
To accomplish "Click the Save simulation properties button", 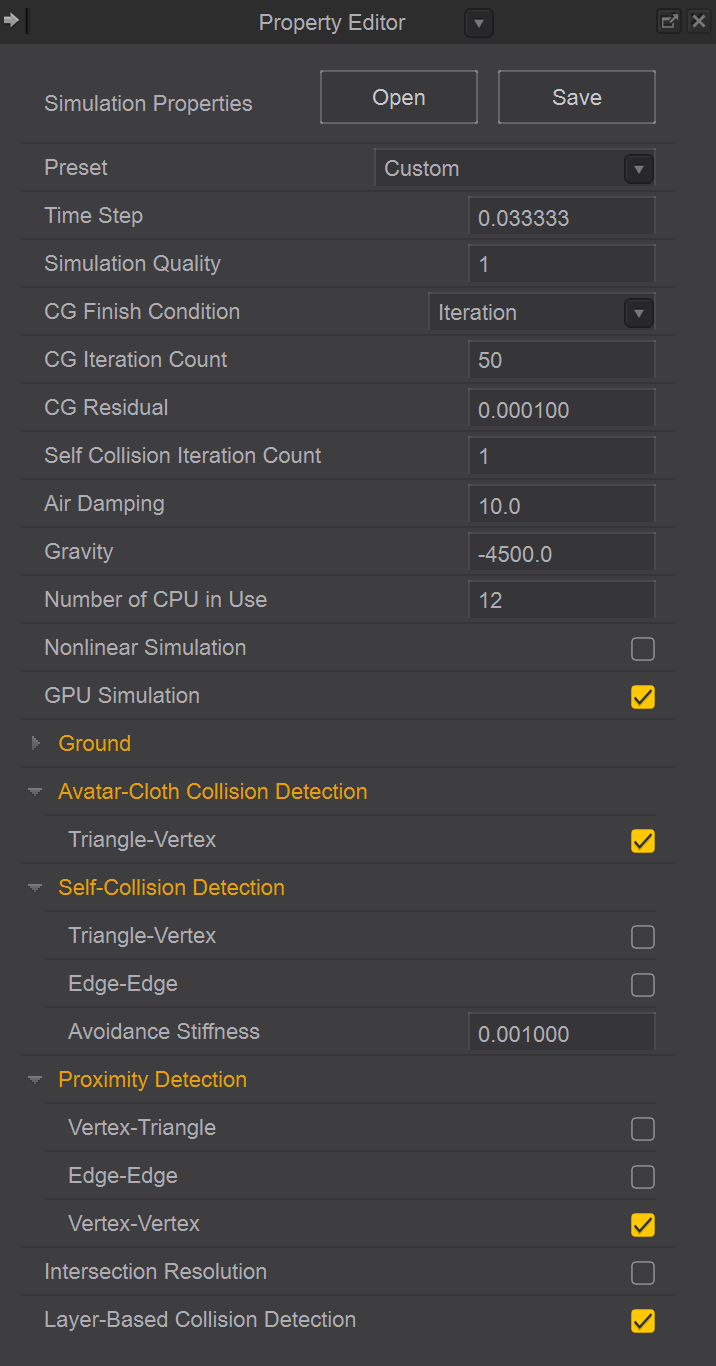I will (577, 97).
